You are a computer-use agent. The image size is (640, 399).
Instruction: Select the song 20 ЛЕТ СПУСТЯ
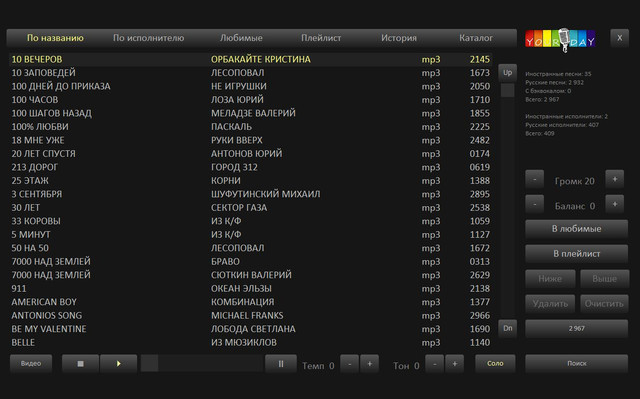point(250,153)
